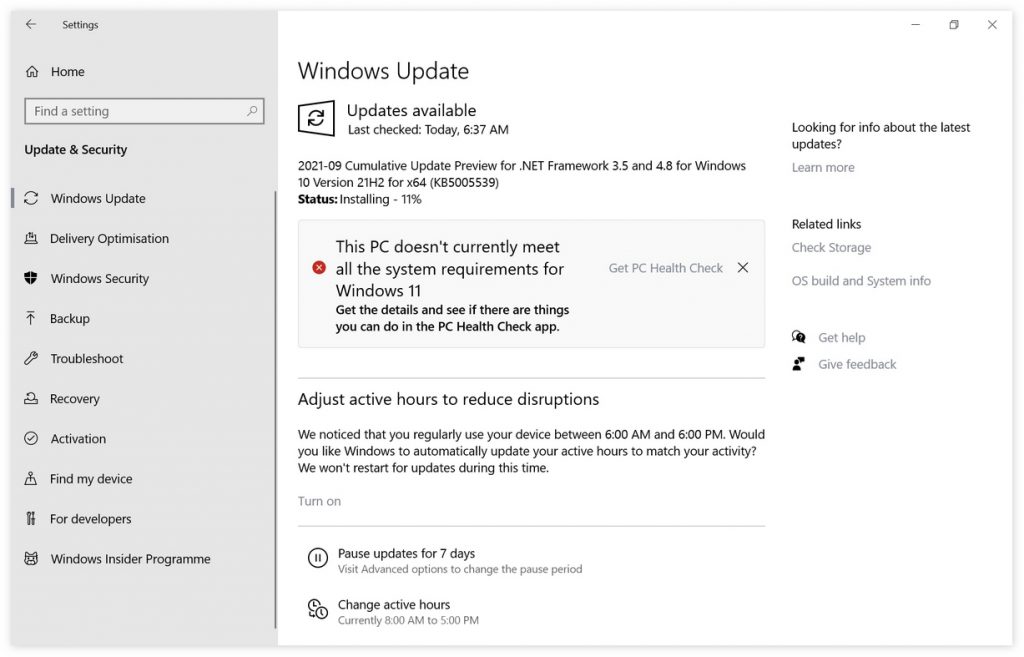Open OS build and System info
This screenshot has width=1024, height=657.
coord(861,281)
